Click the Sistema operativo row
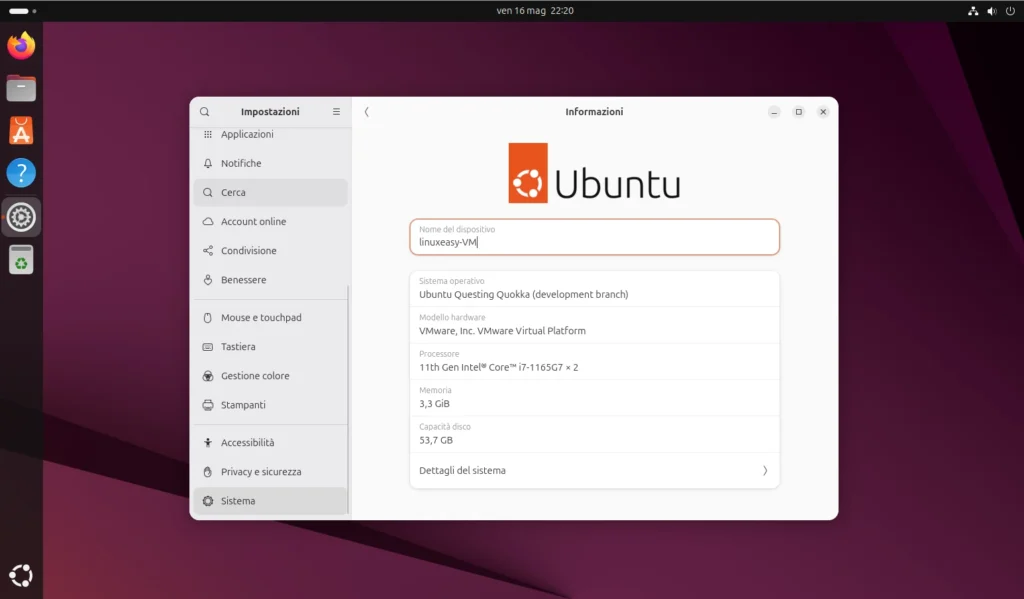 point(594,288)
